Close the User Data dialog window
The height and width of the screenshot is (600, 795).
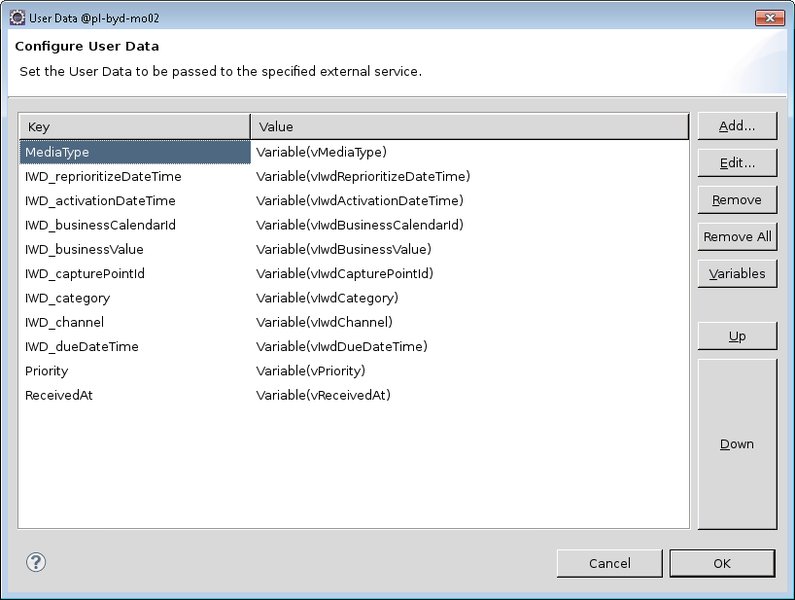pos(770,18)
